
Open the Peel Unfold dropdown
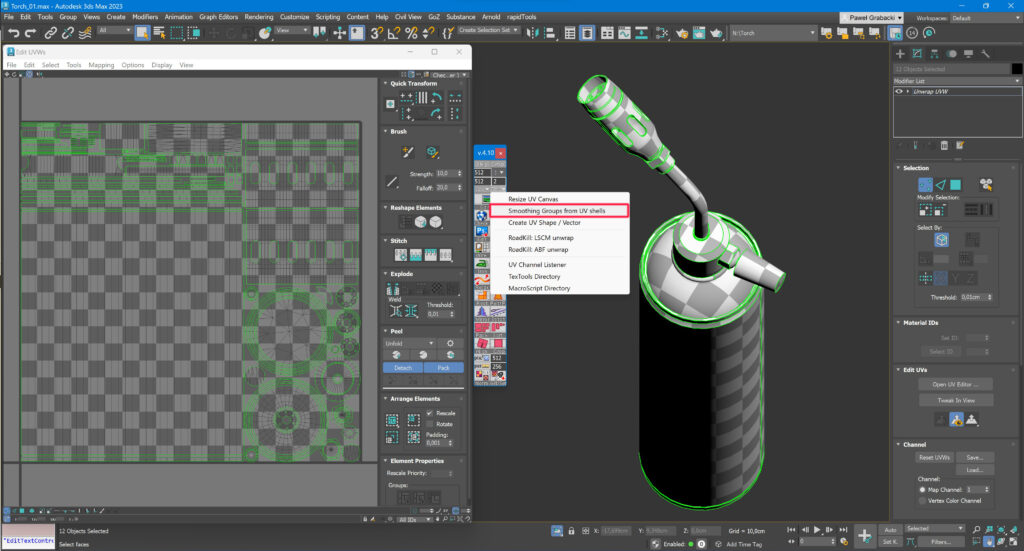click(x=409, y=343)
